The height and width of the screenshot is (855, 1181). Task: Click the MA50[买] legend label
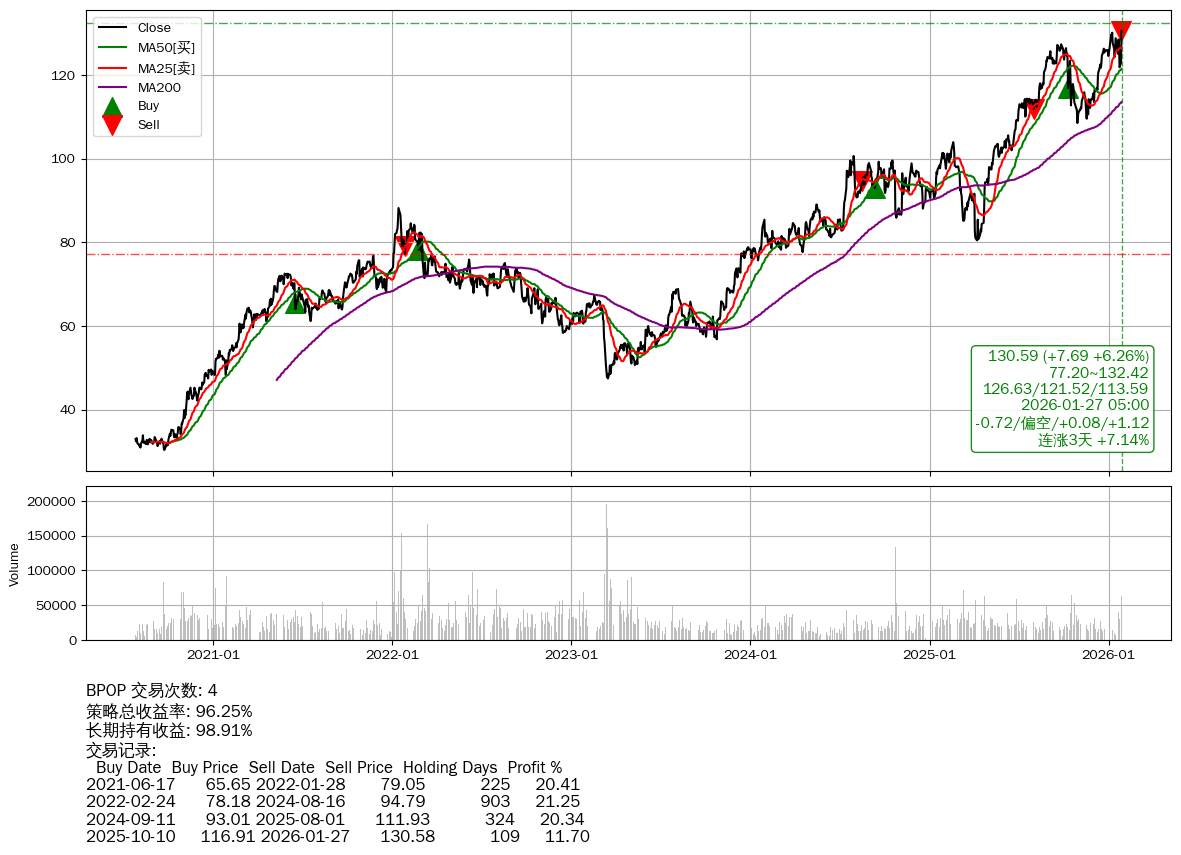(x=166, y=47)
